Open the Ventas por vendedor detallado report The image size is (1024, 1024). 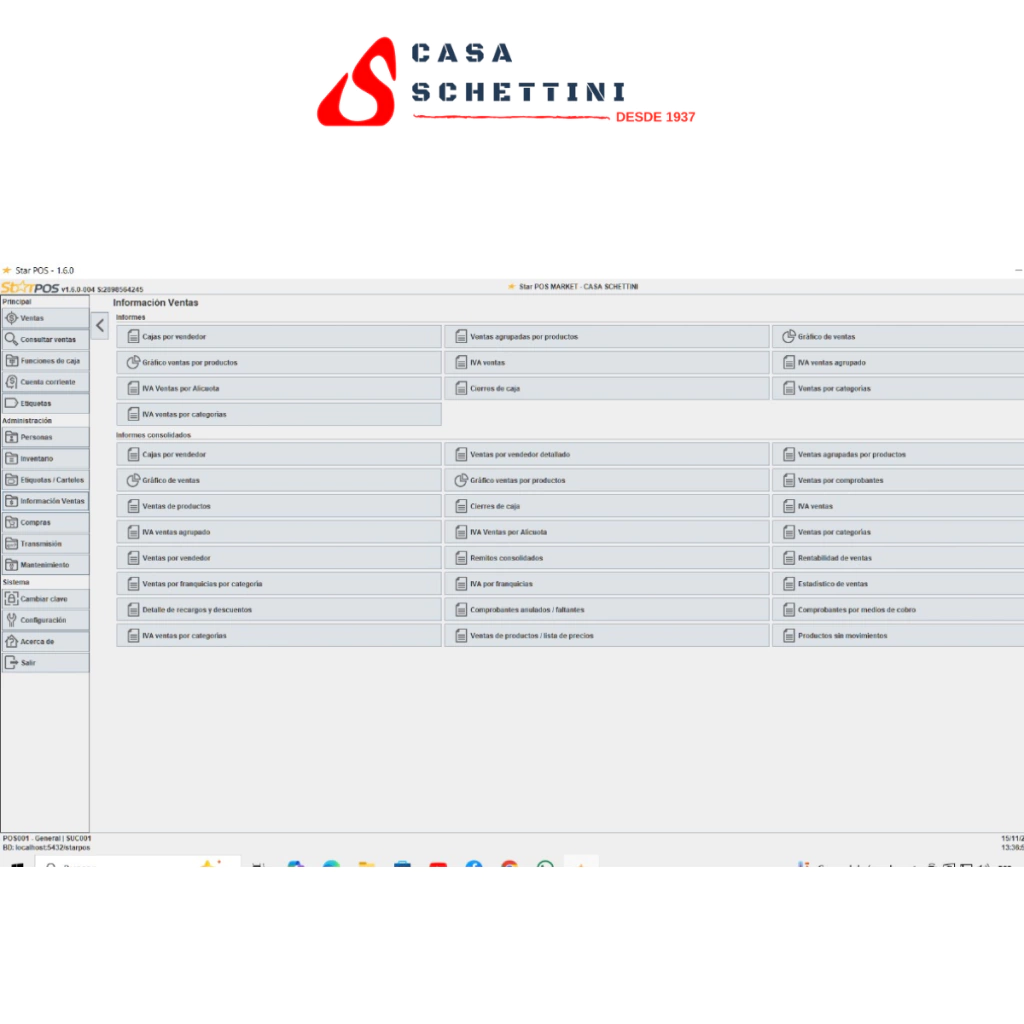(520, 455)
